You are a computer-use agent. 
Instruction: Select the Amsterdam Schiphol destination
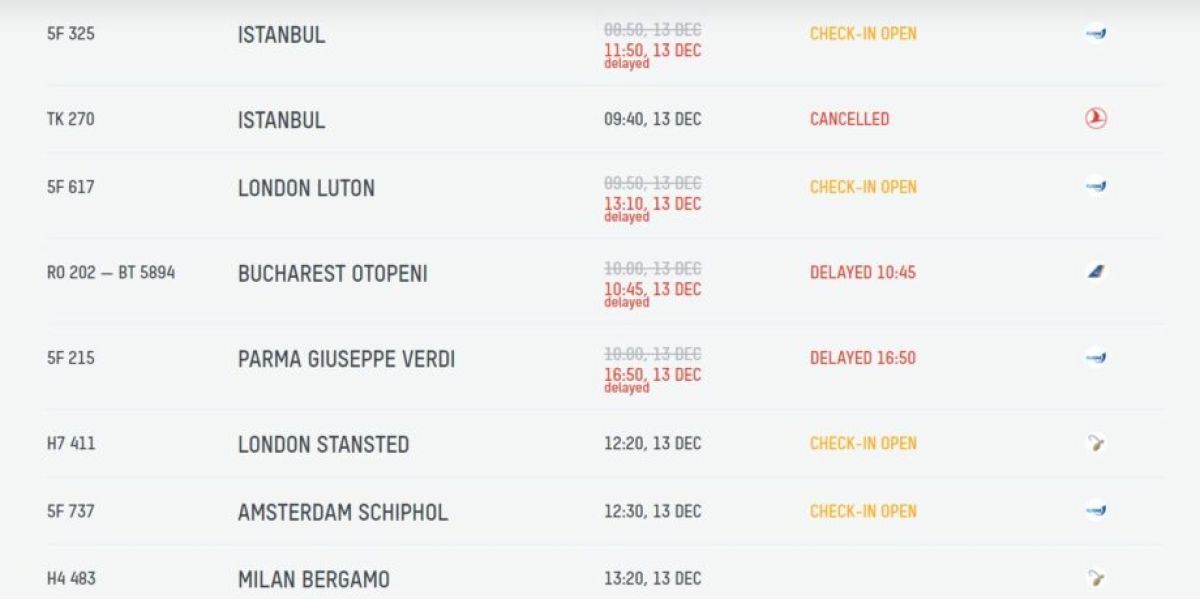coord(343,512)
